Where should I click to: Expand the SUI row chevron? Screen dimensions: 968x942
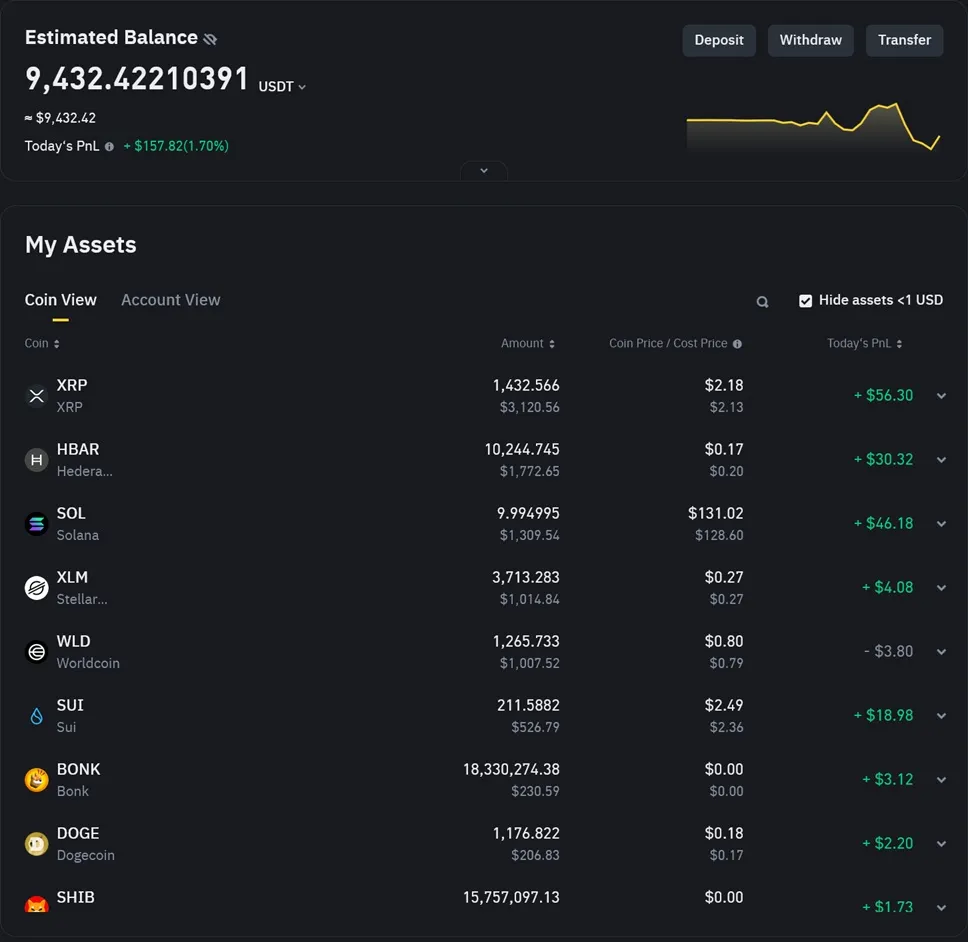point(941,716)
